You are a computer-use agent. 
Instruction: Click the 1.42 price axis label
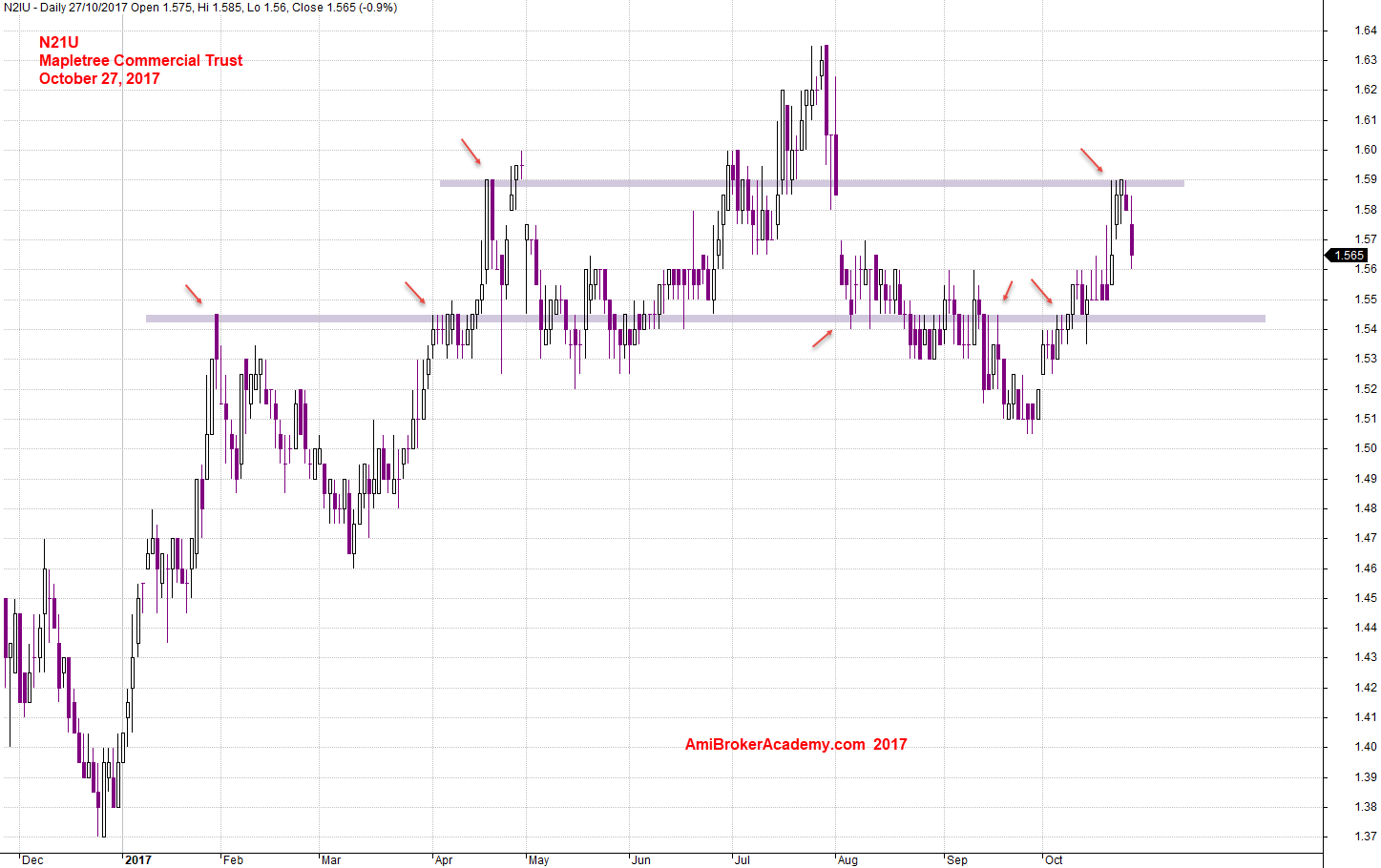click(1366, 688)
